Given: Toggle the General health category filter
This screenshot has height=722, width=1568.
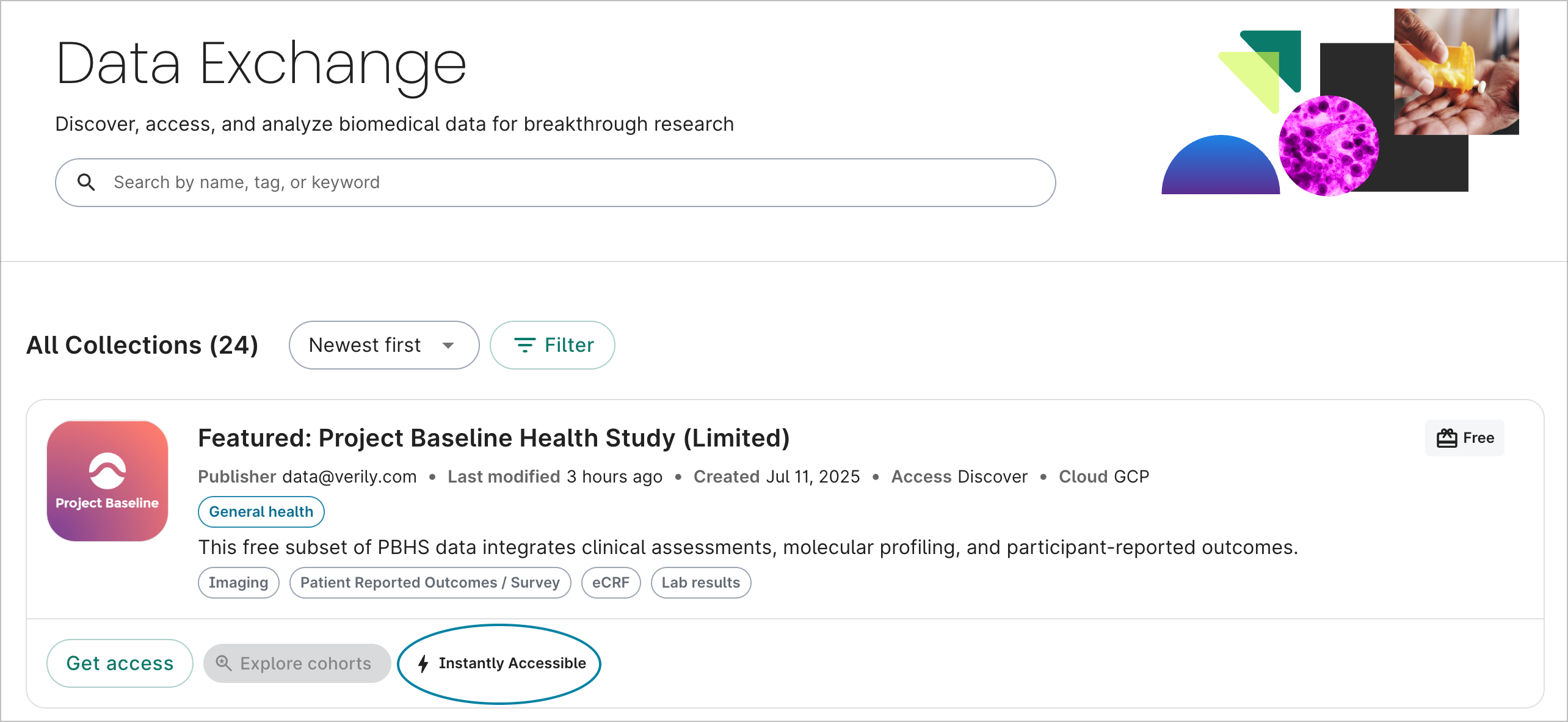Looking at the screenshot, I should (261, 512).
